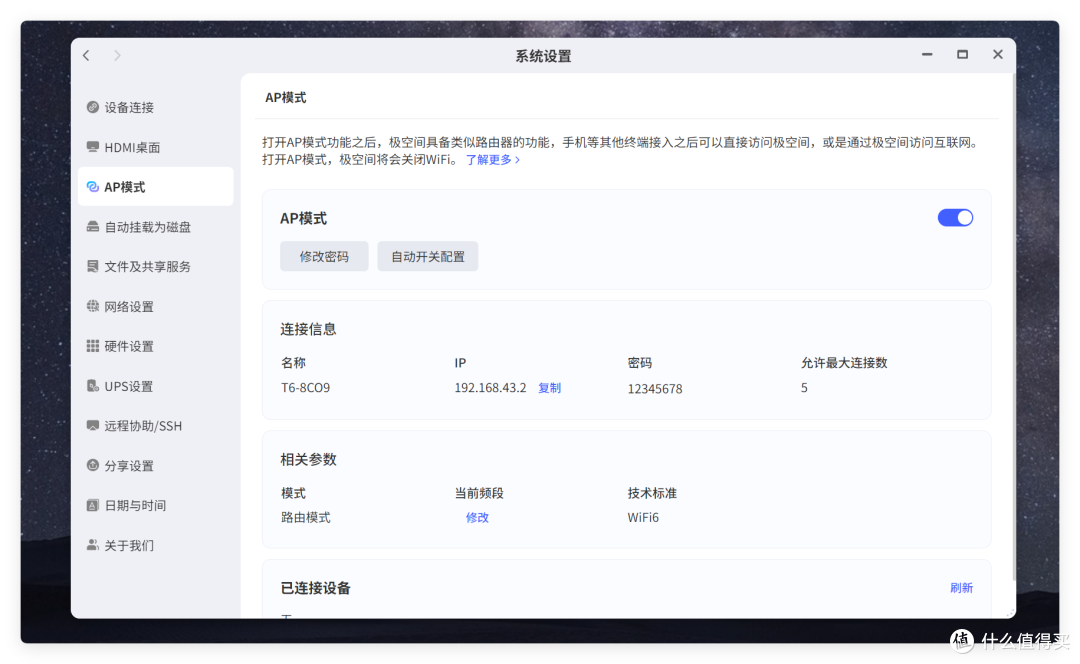Select AP模式 in the sidebar
This screenshot has height=664, width=1080.
156,187
